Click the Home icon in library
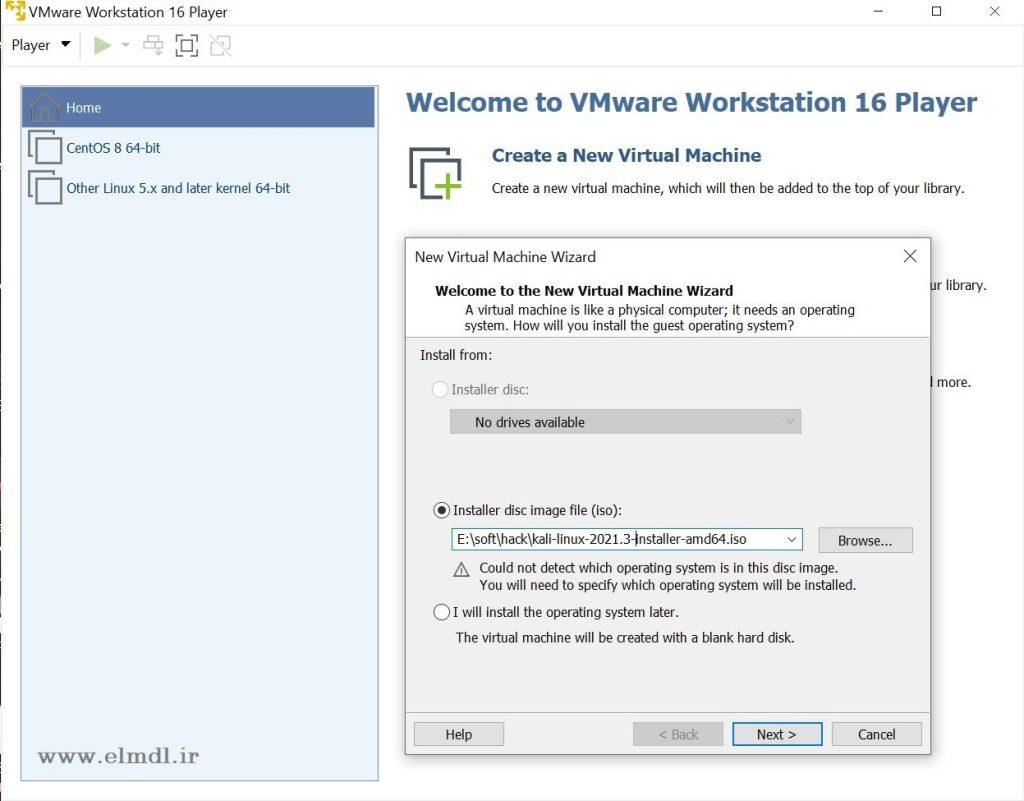The width and height of the screenshot is (1024, 801). pyautogui.click(x=45, y=107)
